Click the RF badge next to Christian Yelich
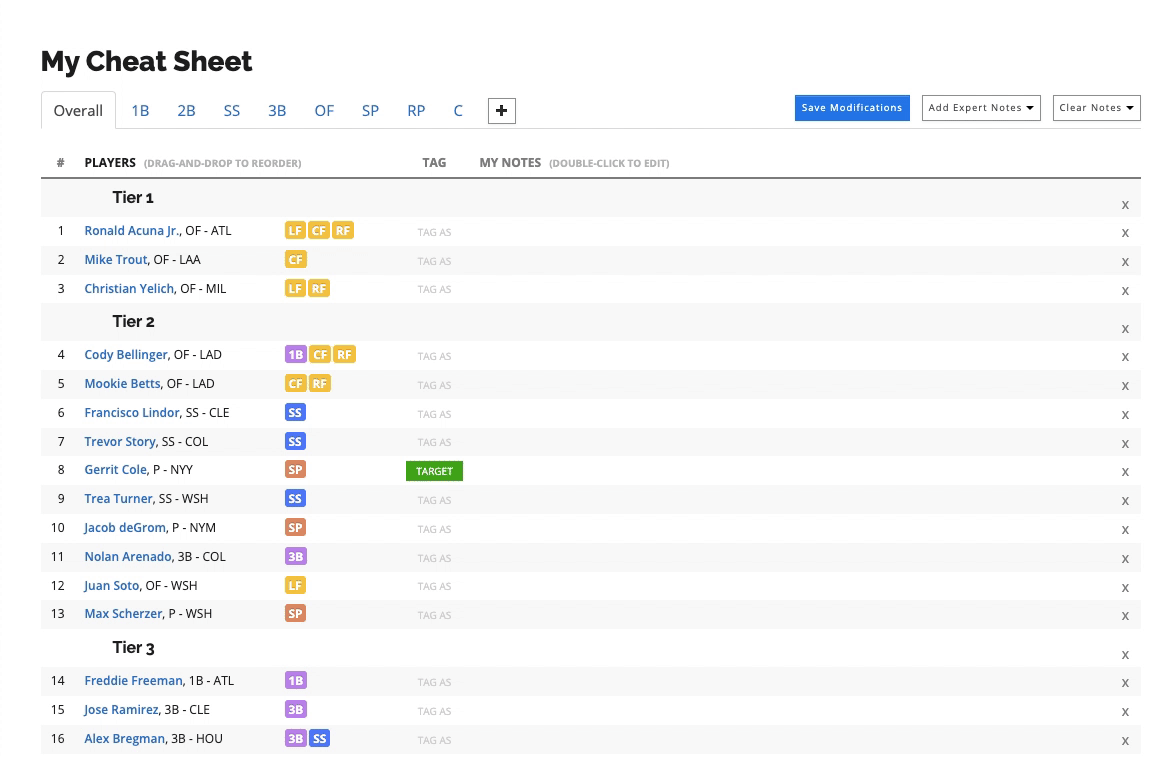Image resolution: width=1168 pixels, height=758 pixels. tap(319, 289)
